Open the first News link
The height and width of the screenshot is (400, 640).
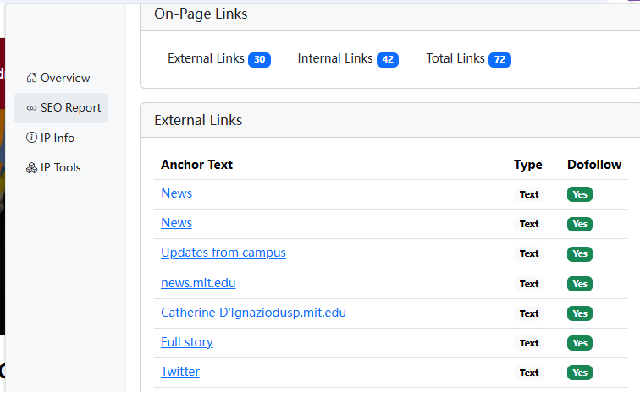176,193
